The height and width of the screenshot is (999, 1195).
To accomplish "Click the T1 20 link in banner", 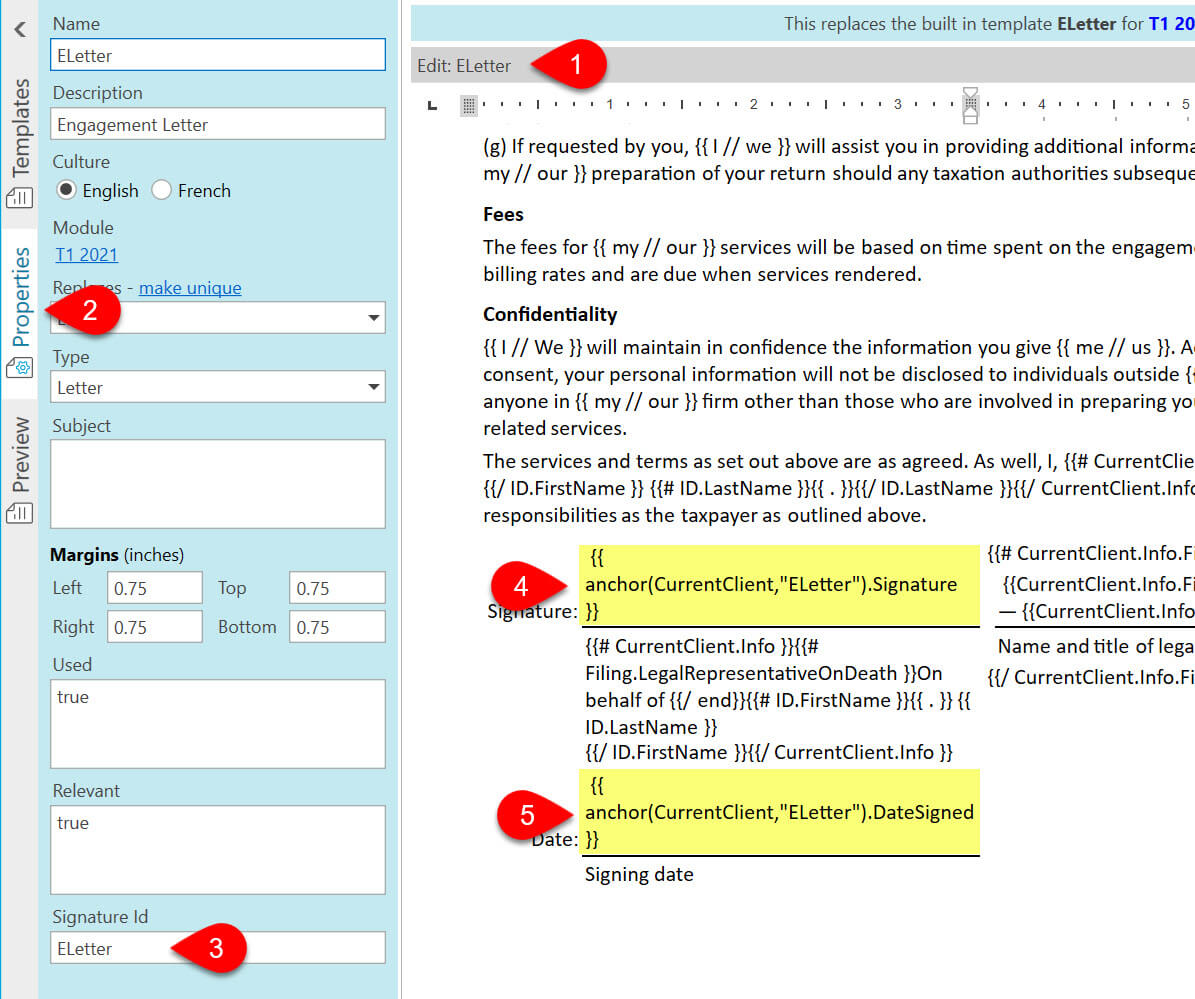I will click(1171, 24).
